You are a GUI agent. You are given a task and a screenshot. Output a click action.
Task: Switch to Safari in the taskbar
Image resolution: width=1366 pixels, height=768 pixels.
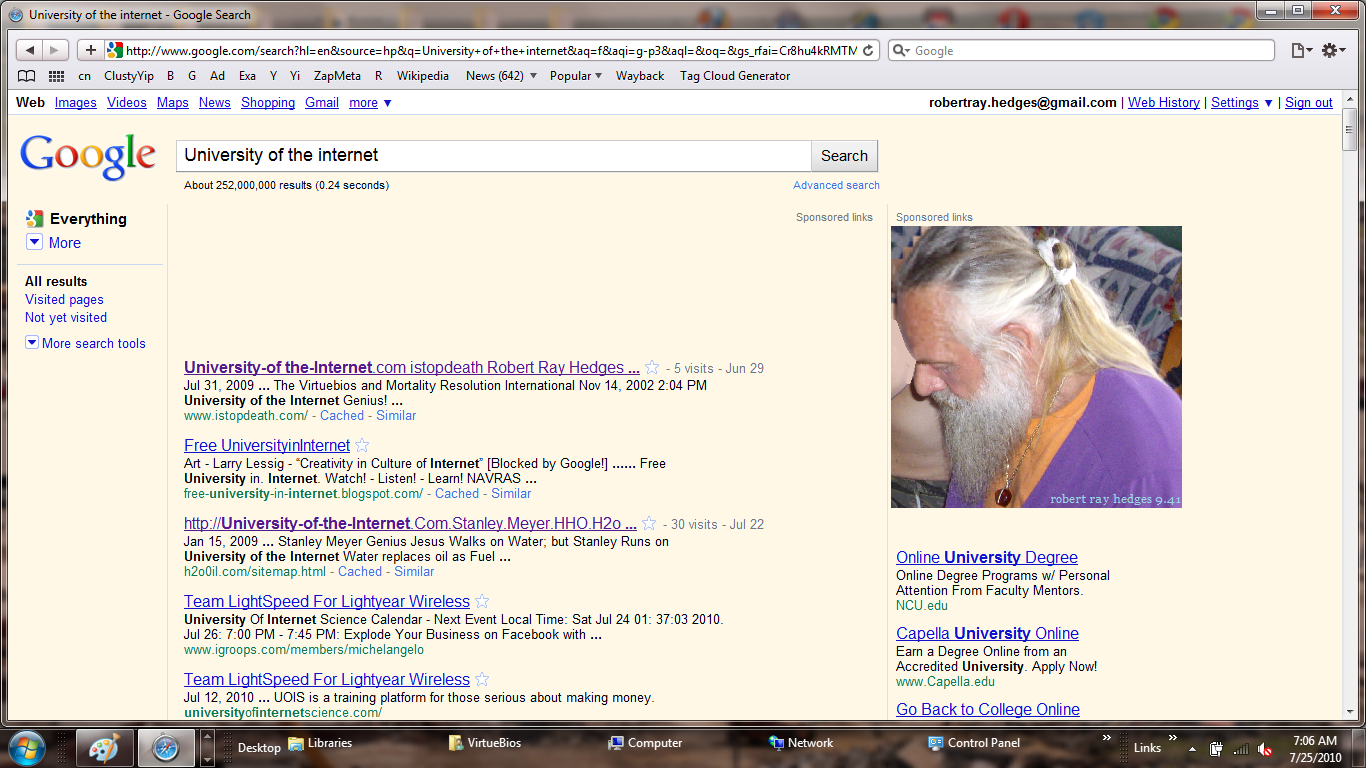(x=165, y=746)
